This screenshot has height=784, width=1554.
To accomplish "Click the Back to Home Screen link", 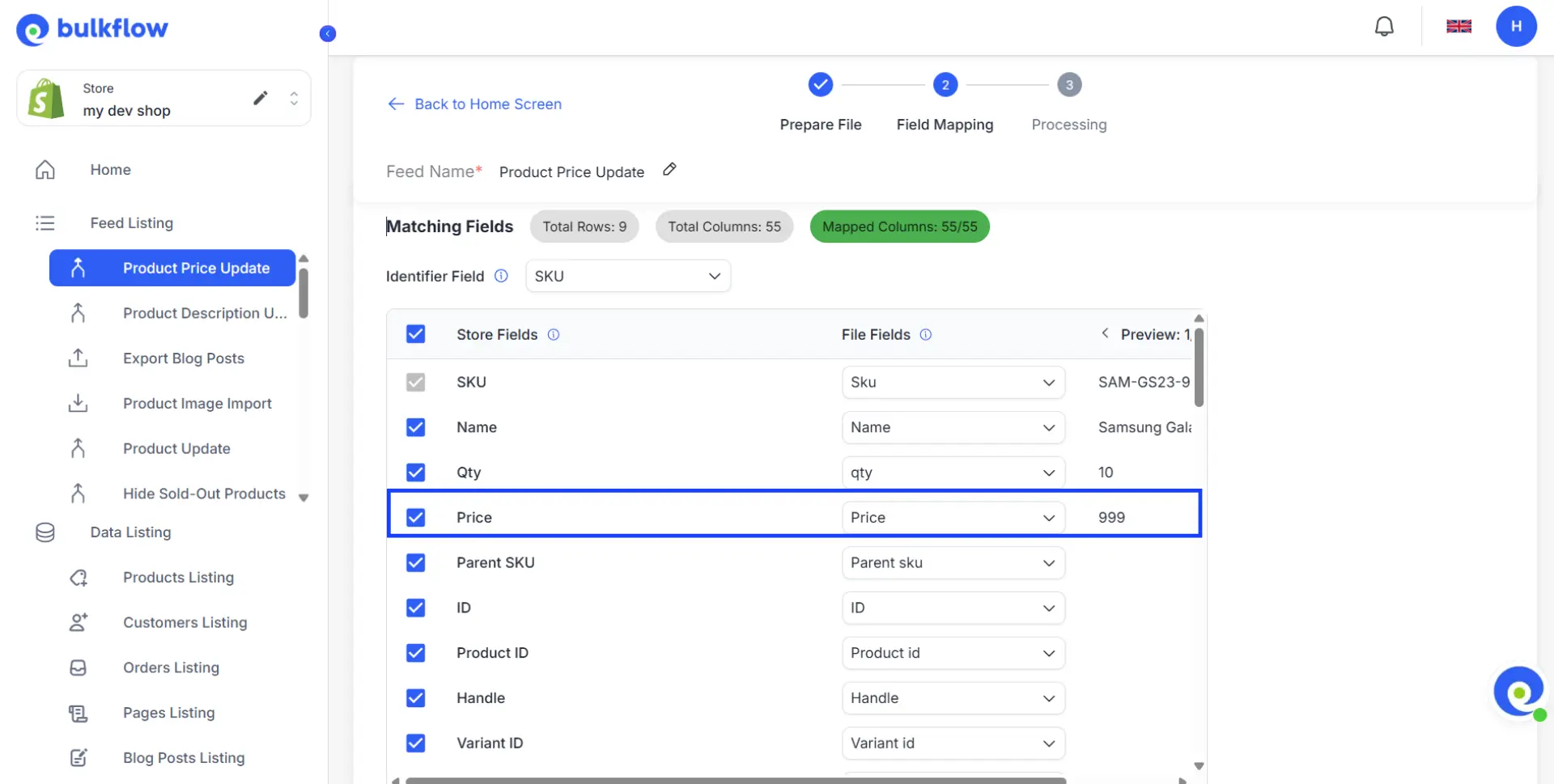I will (x=473, y=104).
